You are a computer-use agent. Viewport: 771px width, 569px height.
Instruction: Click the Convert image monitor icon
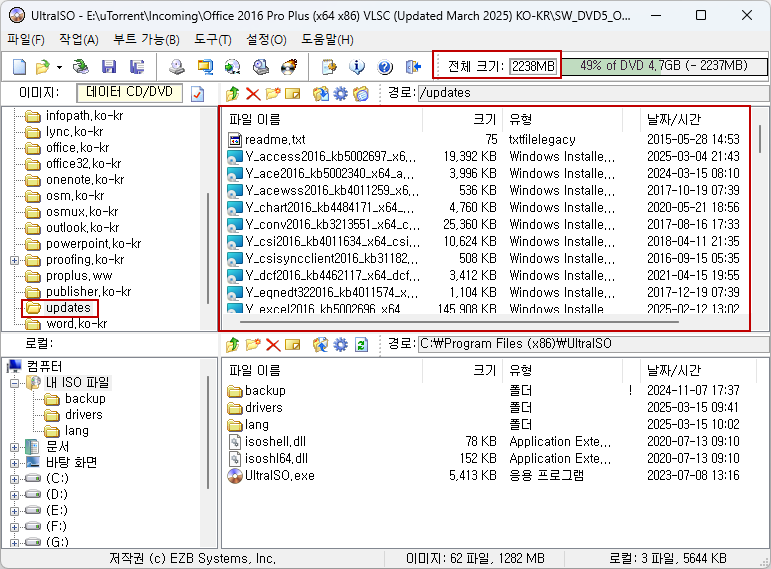[205, 66]
